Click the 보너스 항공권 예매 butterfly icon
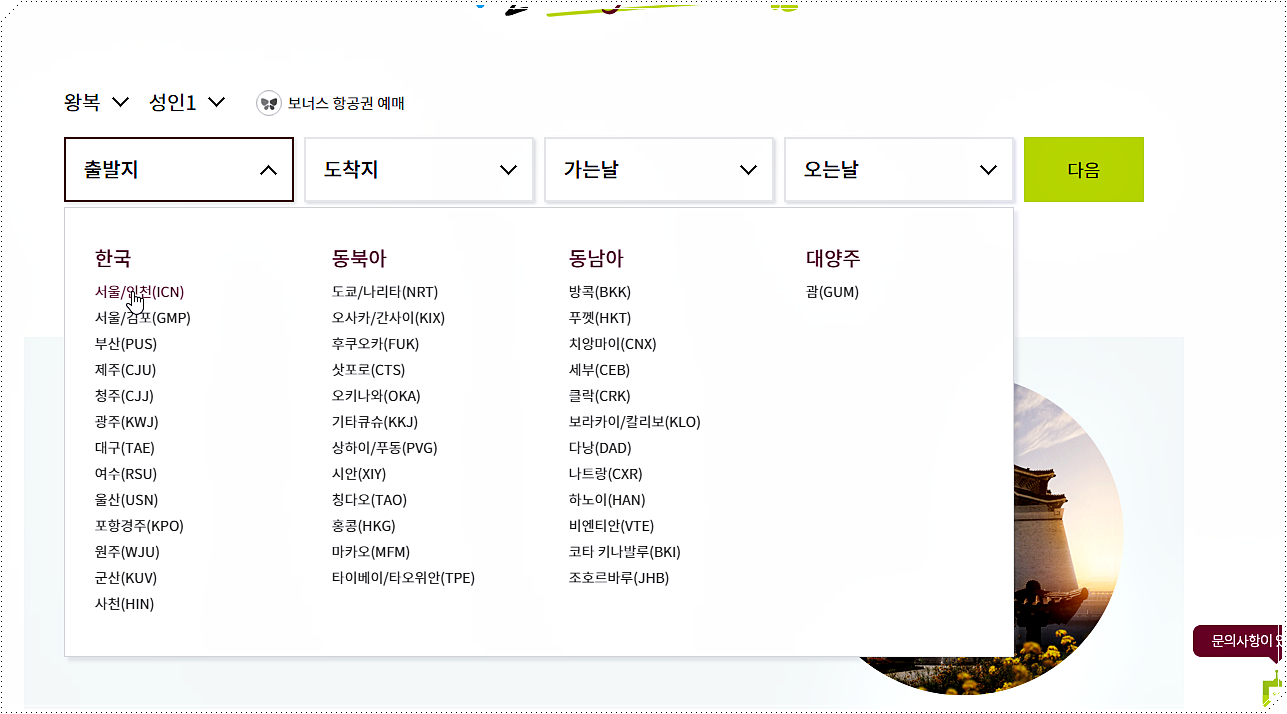The width and height of the screenshot is (1287, 714). tap(268, 102)
